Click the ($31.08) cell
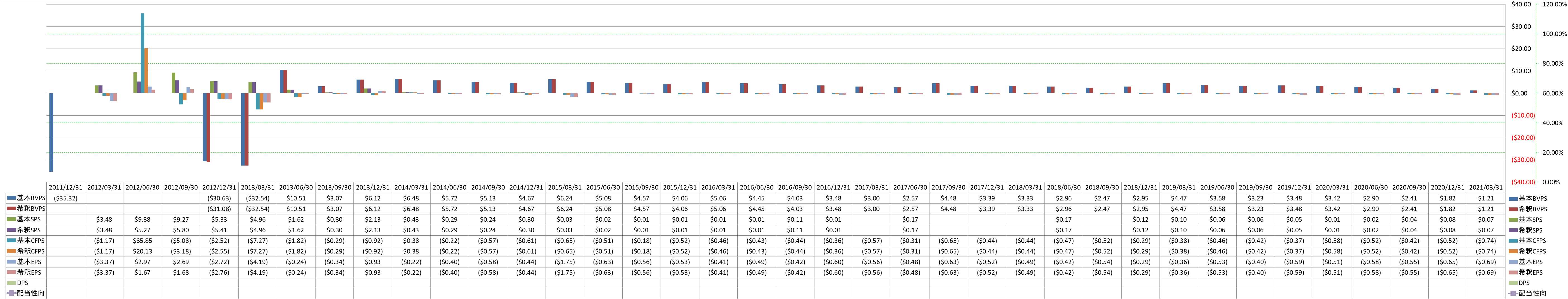The image size is (1568, 299). tap(219, 209)
